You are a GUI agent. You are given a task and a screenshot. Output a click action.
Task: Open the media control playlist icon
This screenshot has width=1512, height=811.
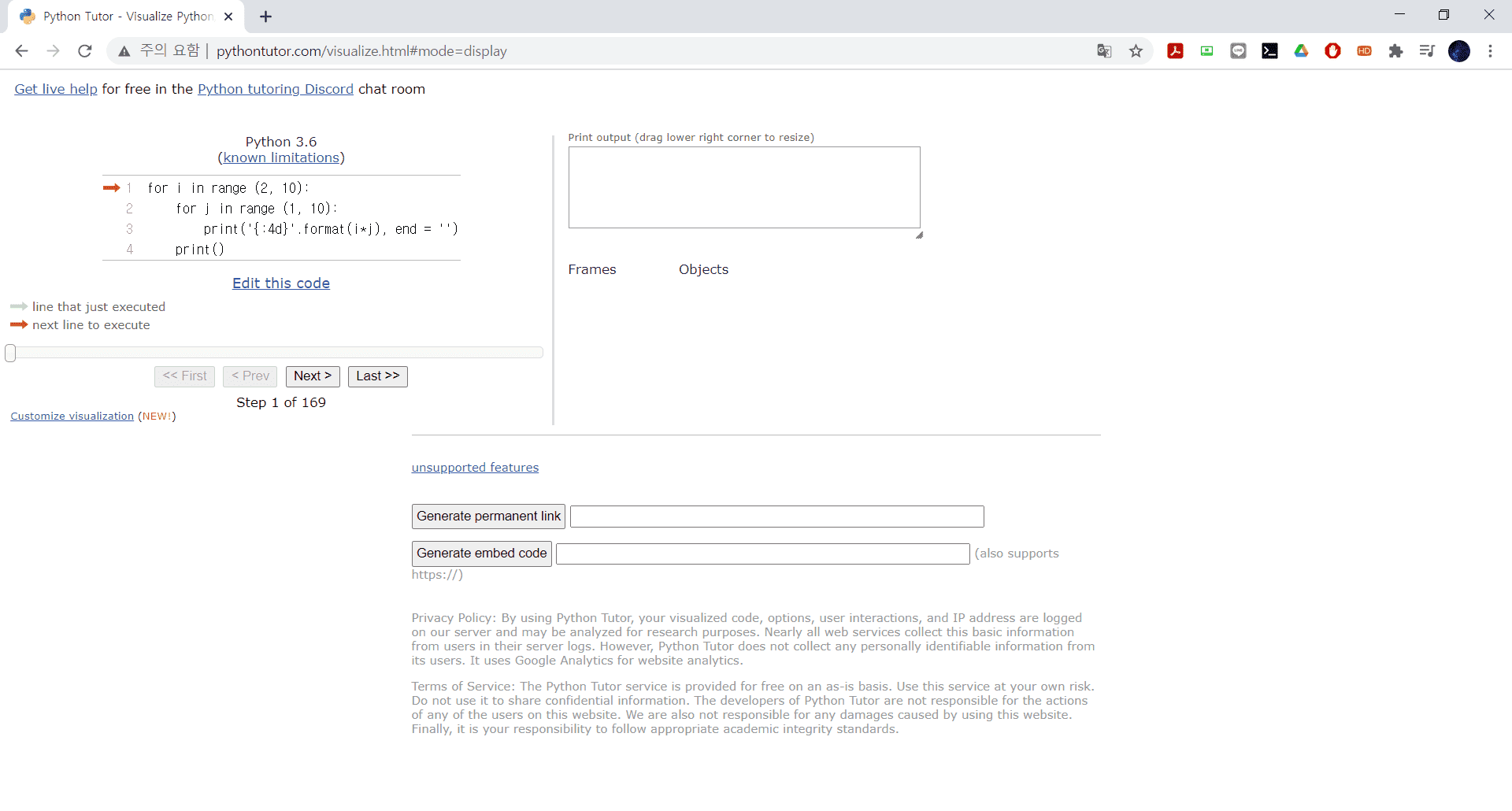(x=1427, y=51)
